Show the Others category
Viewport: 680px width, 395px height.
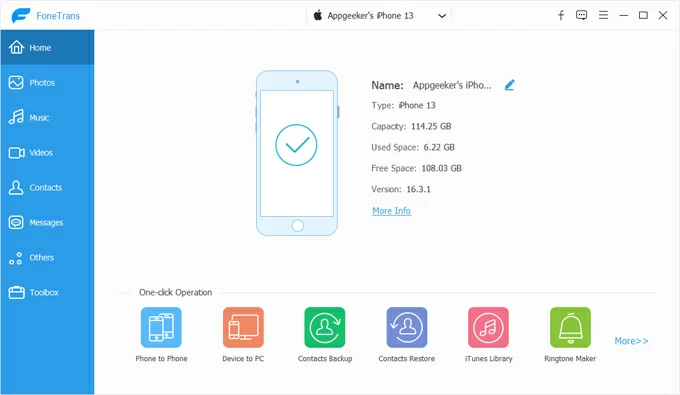(x=47, y=258)
